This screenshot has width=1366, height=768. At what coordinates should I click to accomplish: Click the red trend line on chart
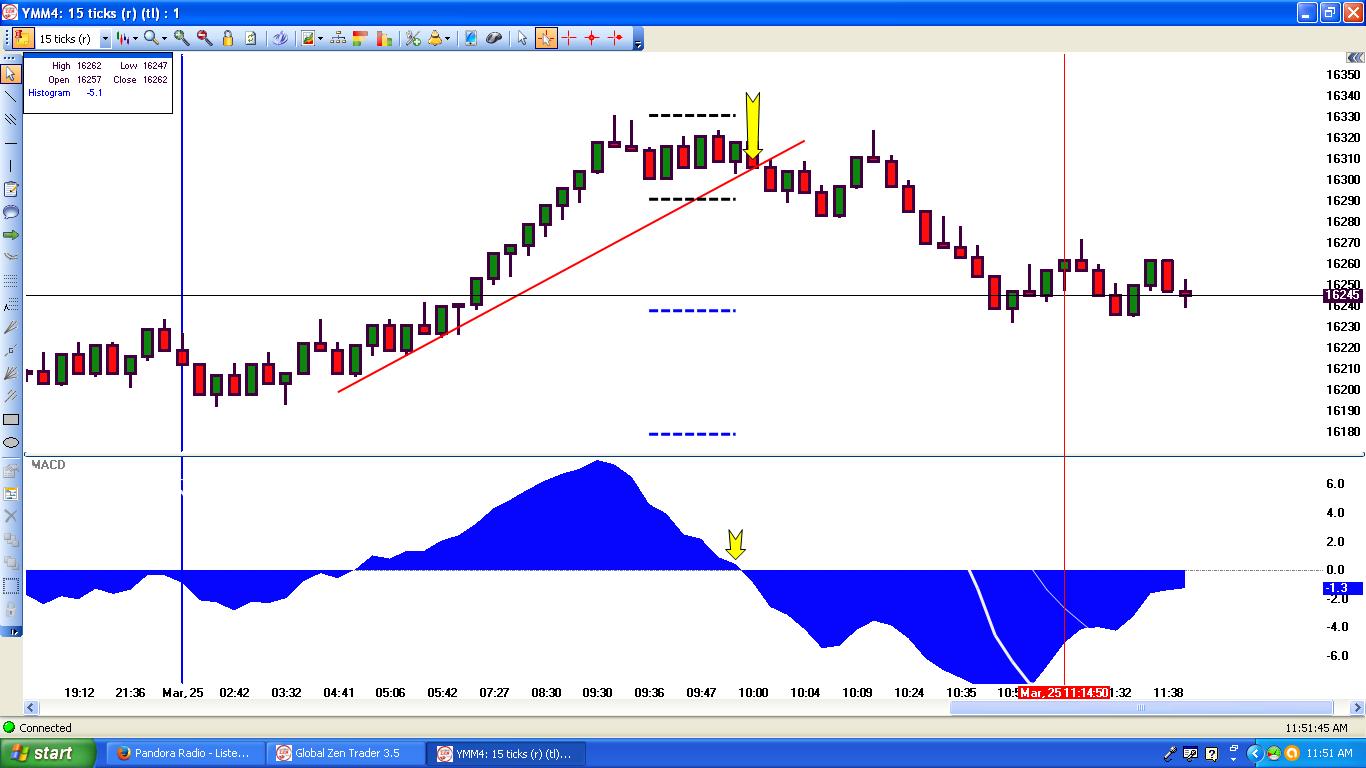(x=571, y=266)
